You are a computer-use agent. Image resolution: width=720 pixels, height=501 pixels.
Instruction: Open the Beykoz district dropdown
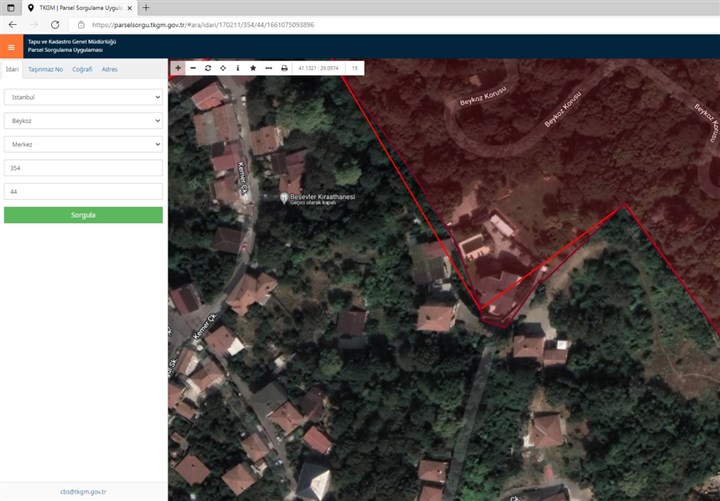(83, 120)
